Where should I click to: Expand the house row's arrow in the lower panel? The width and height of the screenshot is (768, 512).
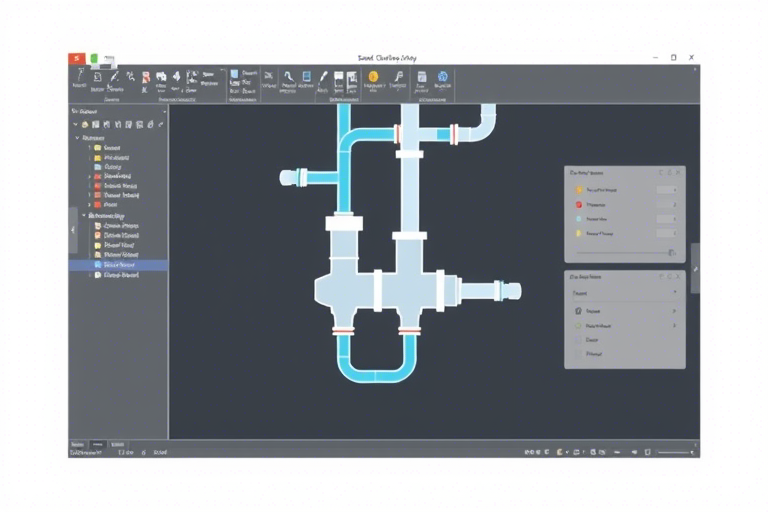point(674,311)
